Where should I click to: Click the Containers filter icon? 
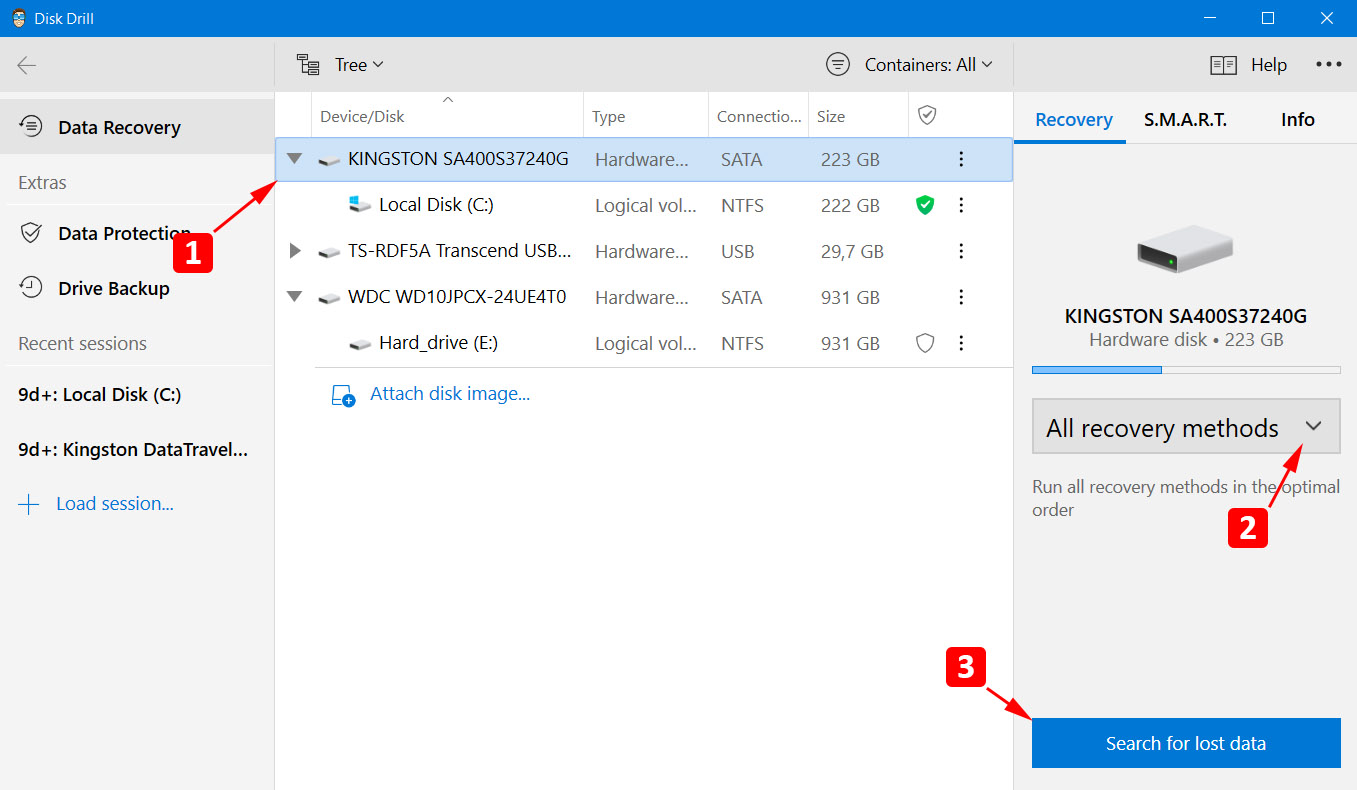click(837, 65)
